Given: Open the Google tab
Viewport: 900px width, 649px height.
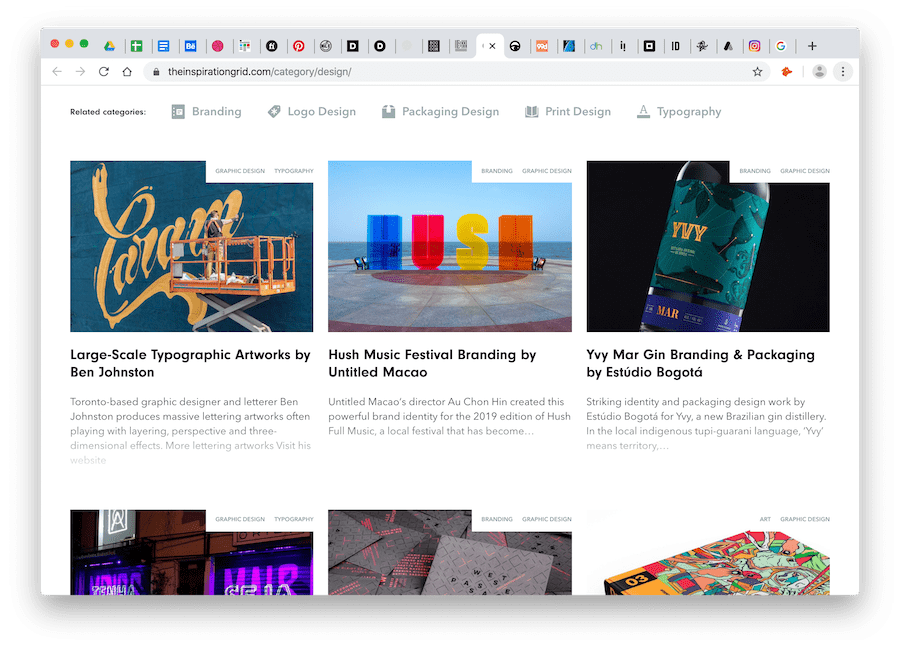Looking at the screenshot, I should [781, 46].
